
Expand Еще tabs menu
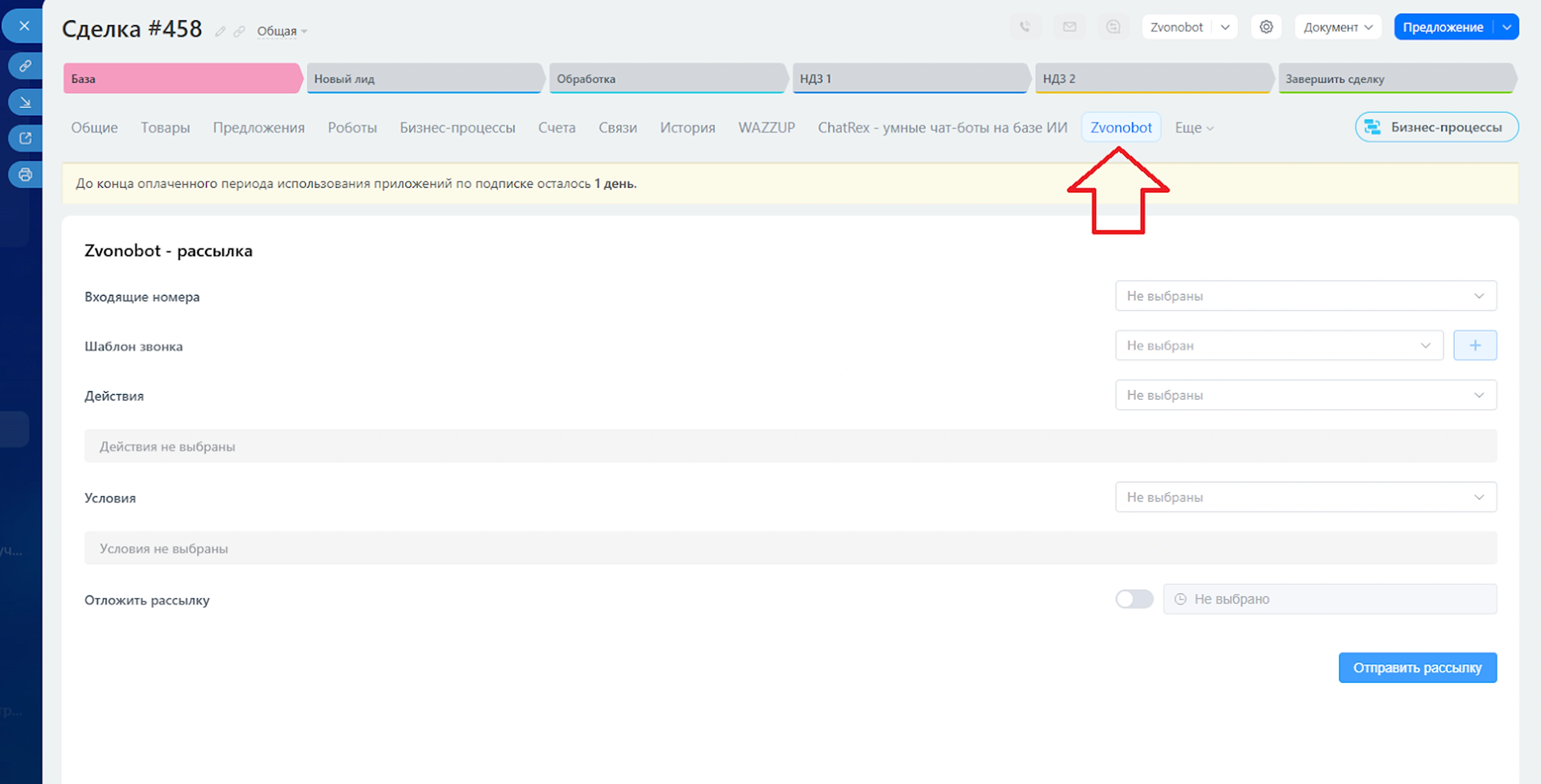1194,127
